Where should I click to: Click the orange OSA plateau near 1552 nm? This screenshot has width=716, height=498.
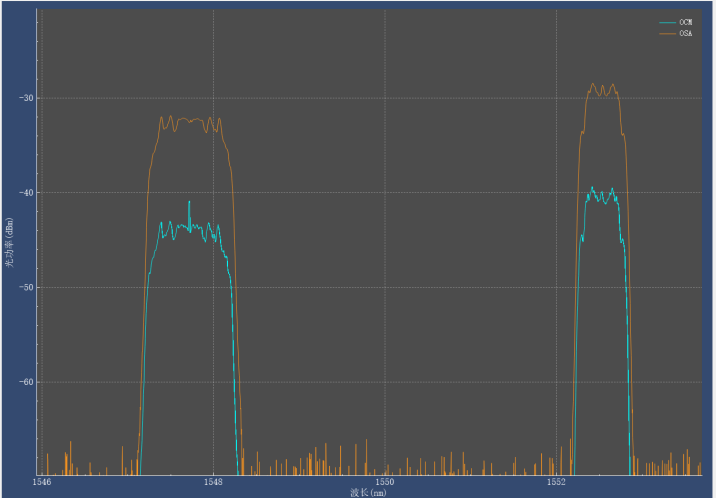click(603, 89)
